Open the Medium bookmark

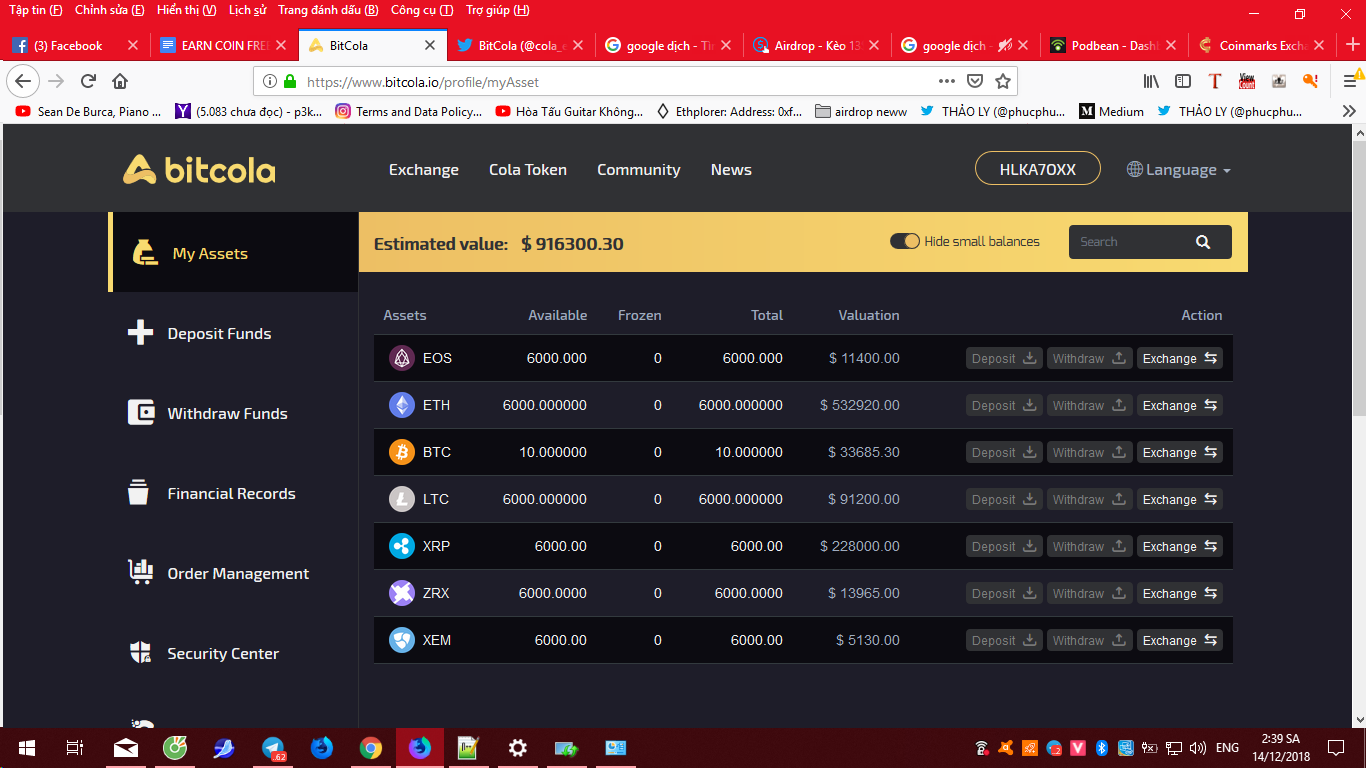coord(1111,112)
